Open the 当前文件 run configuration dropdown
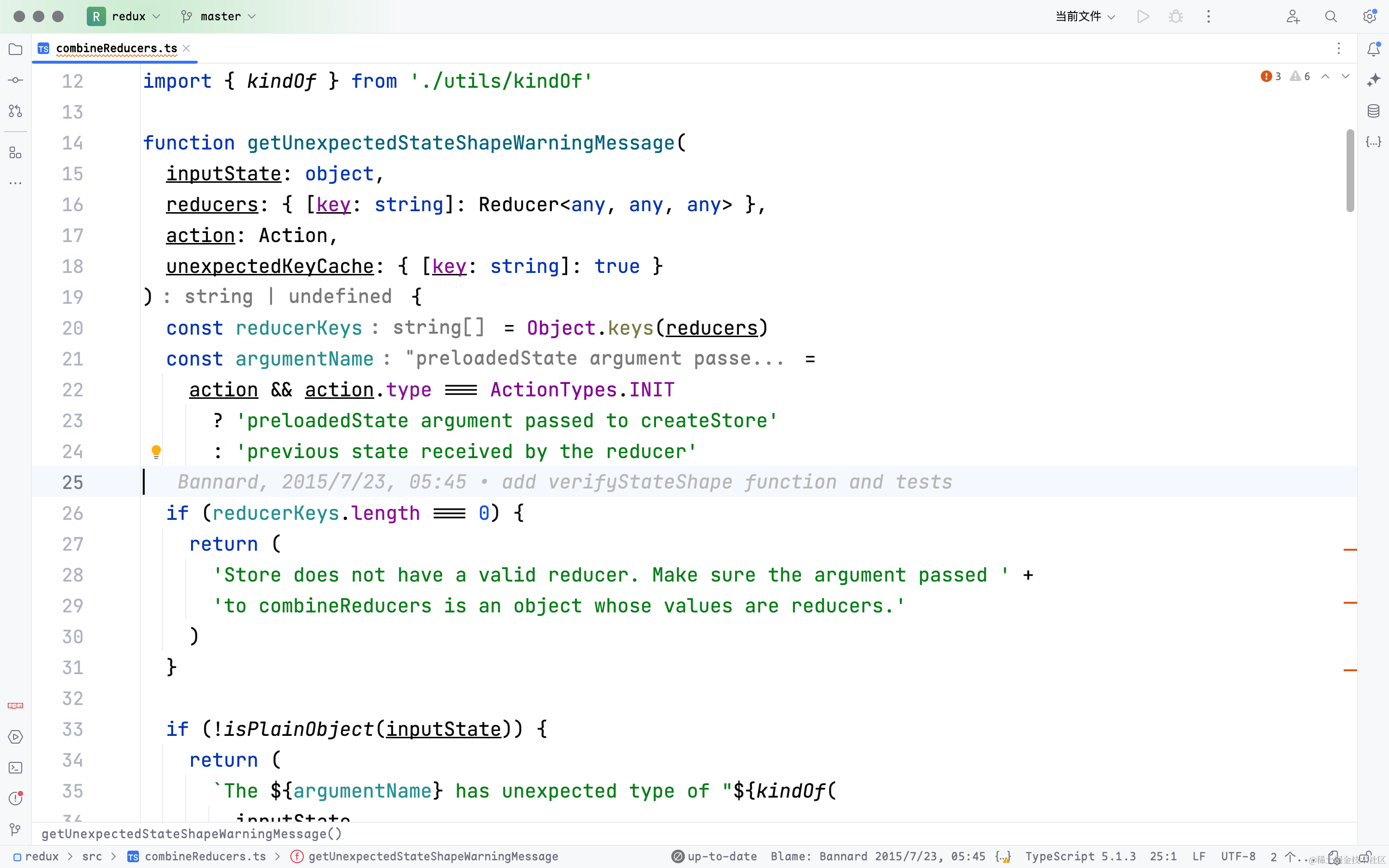Screen dimensions: 1389x868 pyautogui.click(x=1085, y=16)
